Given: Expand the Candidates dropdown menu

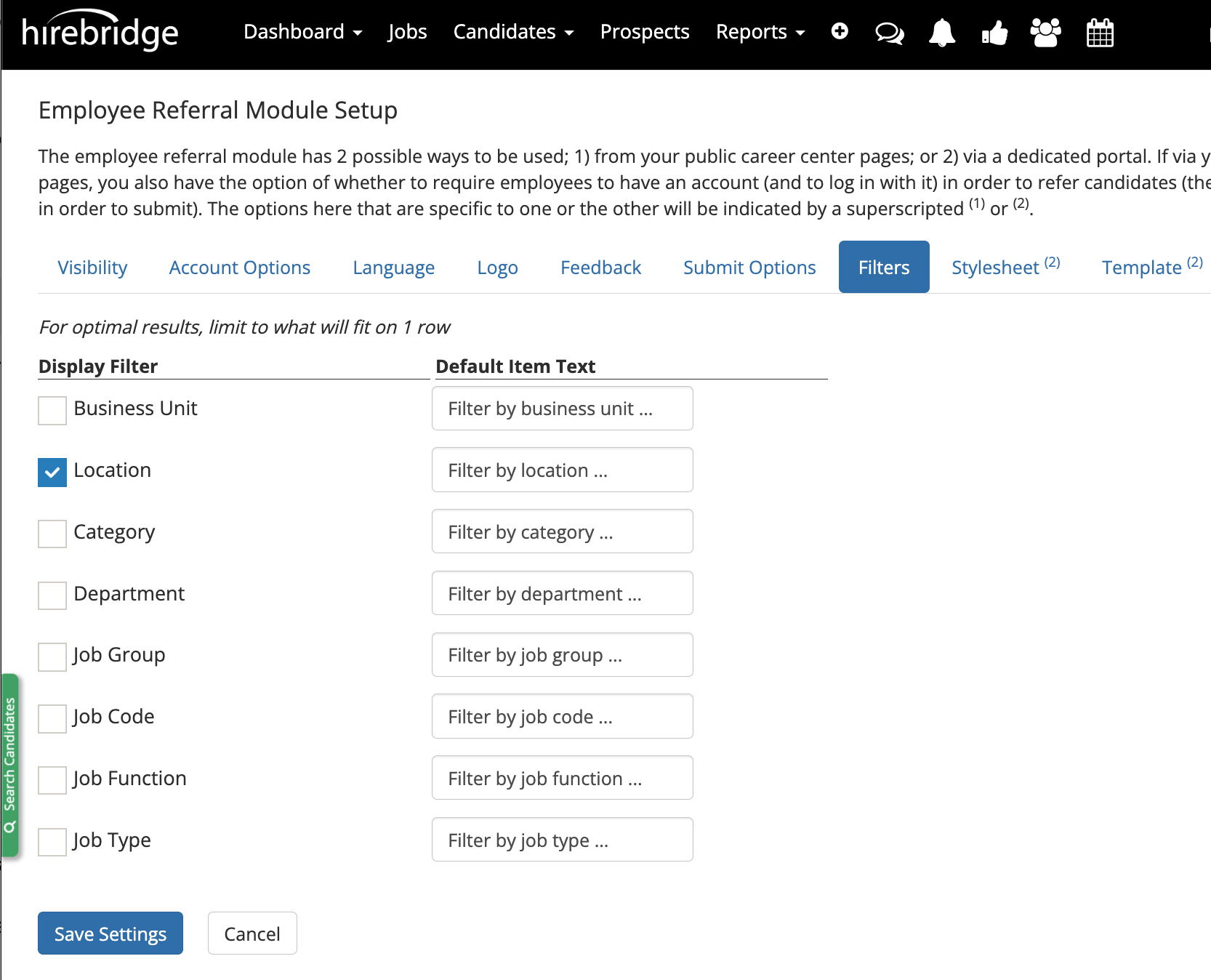Looking at the screenshot, I should point(513,32).
